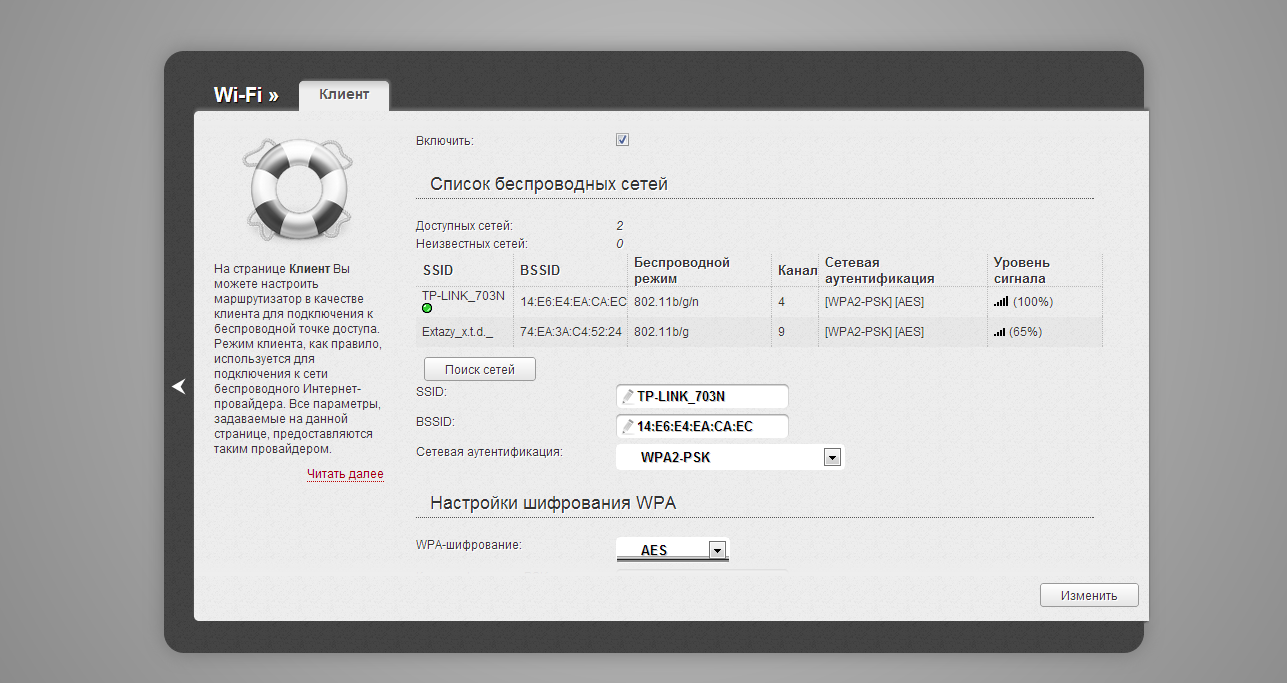Select the Extazy_x.t.d._ network row

(457, 331)
